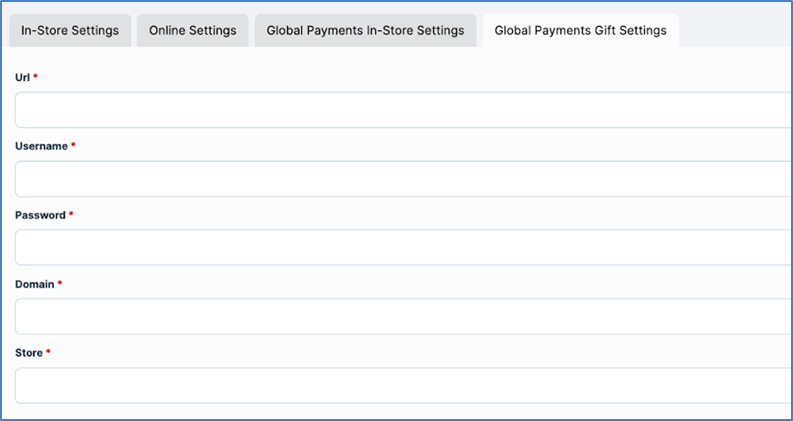
Task: Click the required marker beside Domain
Action: pos(60,283)
